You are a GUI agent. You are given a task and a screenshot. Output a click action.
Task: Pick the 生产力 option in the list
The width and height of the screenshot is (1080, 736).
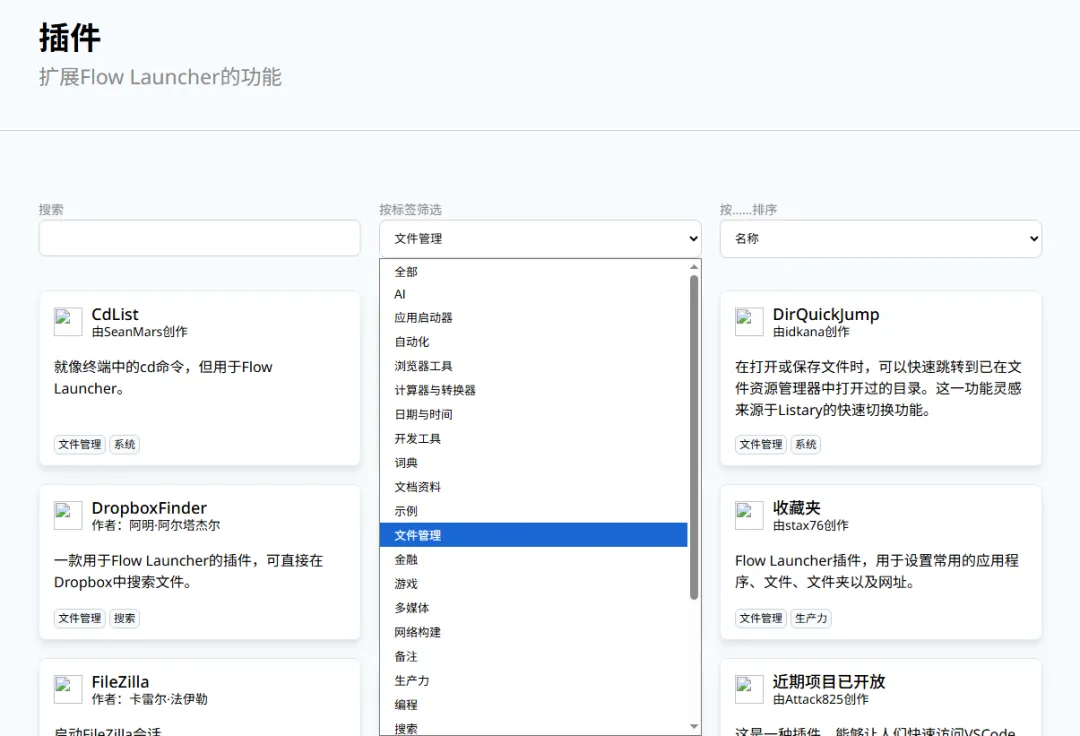(534, 680)
